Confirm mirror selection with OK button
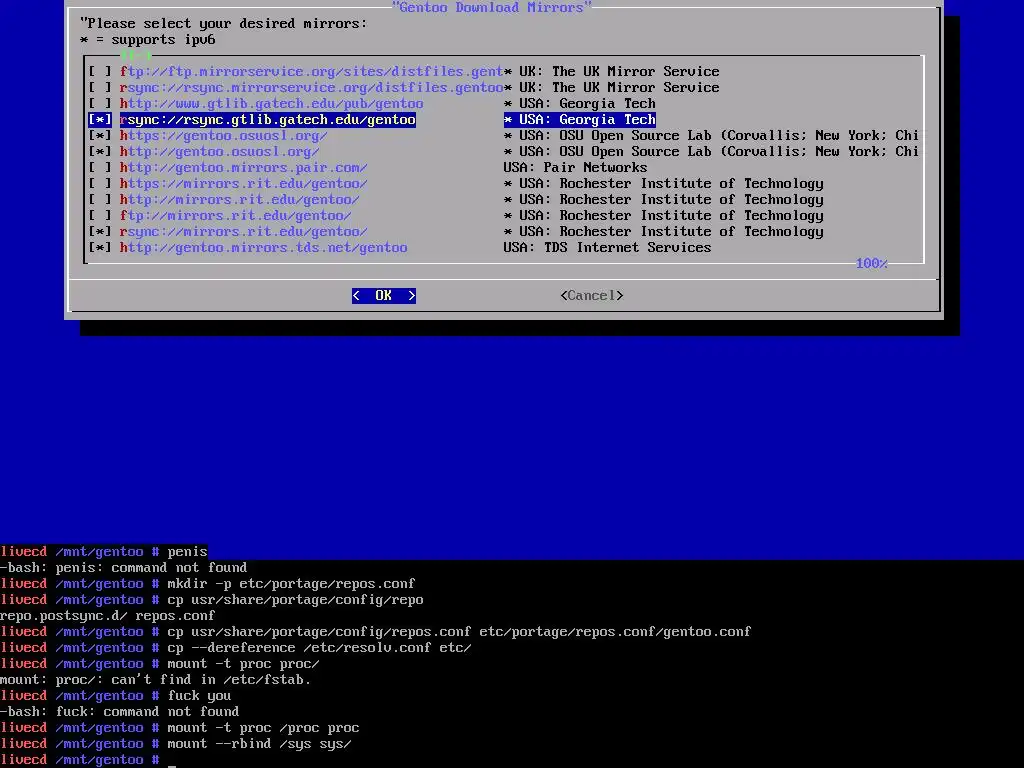Image resolution: width=1024 pixels, height=768 pixels. [x=384, y=296]
